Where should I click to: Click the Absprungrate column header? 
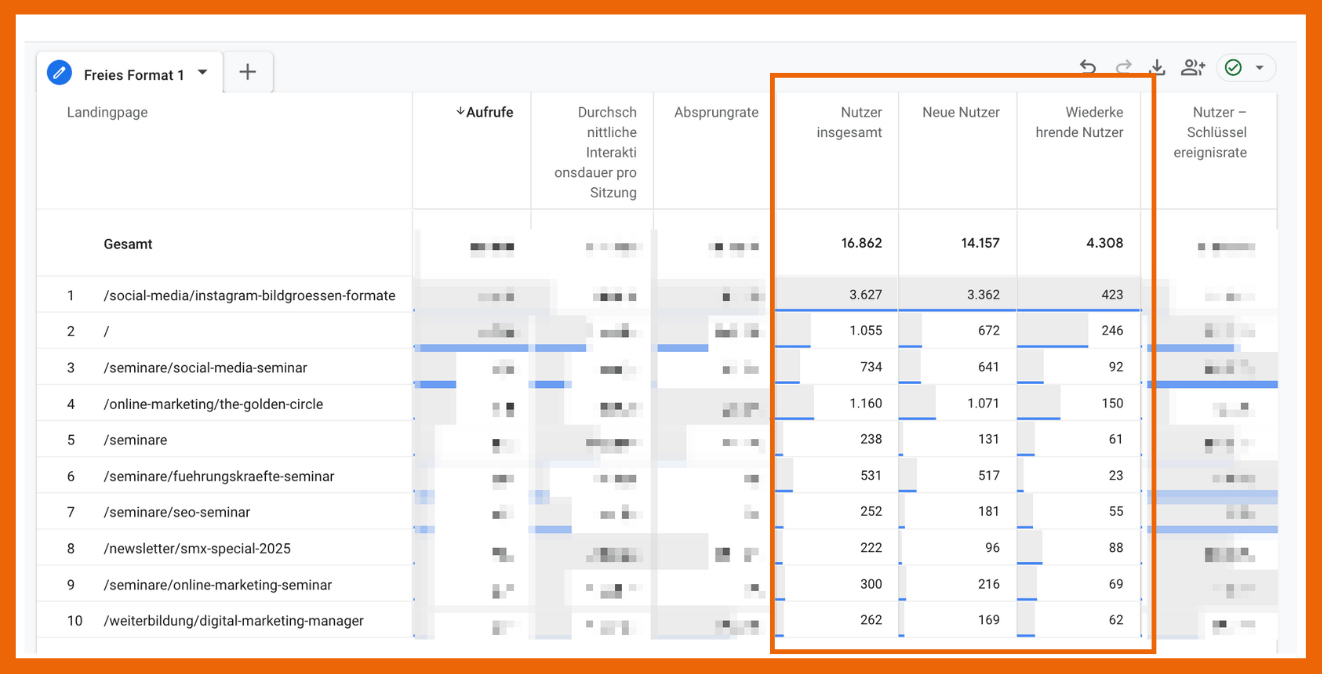[x=716, y=112]
